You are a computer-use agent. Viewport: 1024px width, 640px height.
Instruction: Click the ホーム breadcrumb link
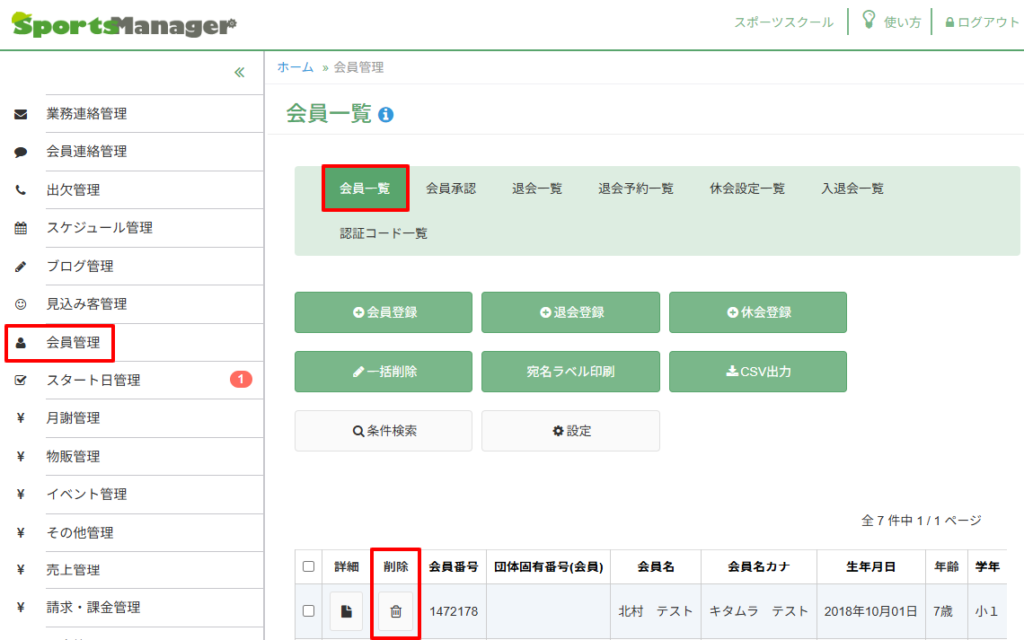coord(295,67)
